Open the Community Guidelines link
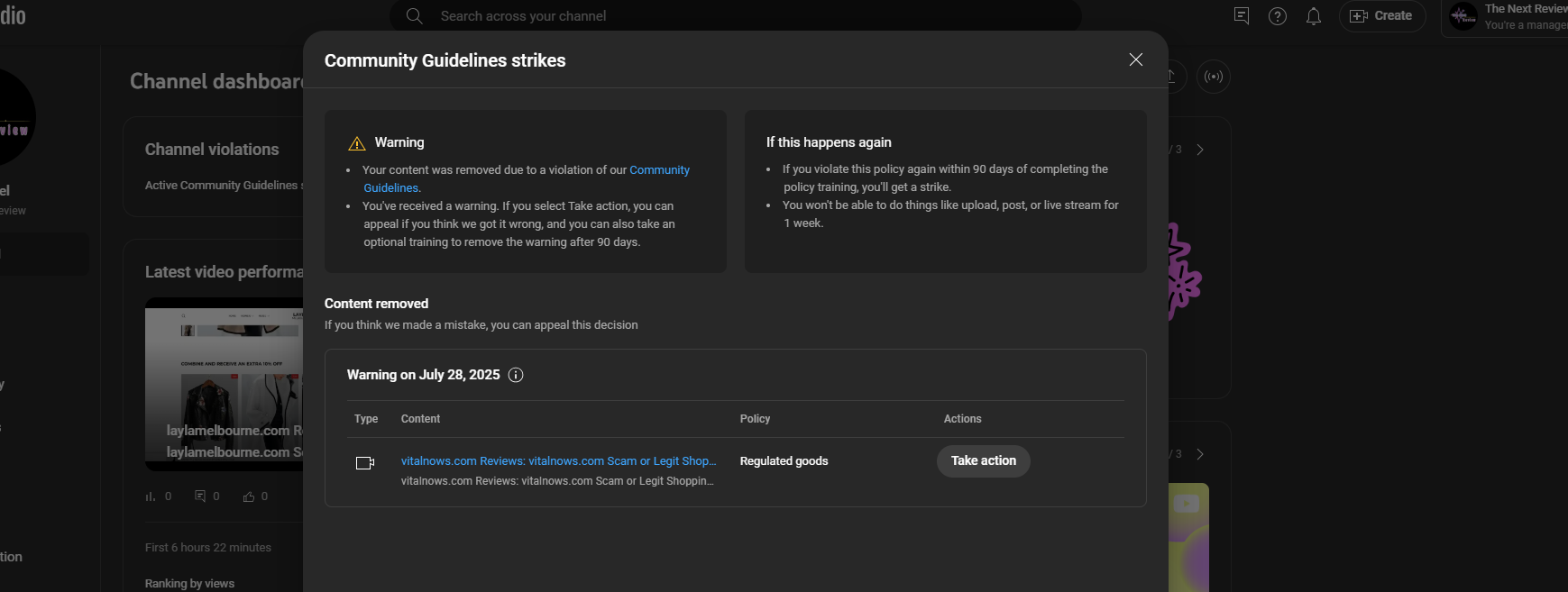Viewport: 1568px width, 592px height. click(527, 178)
